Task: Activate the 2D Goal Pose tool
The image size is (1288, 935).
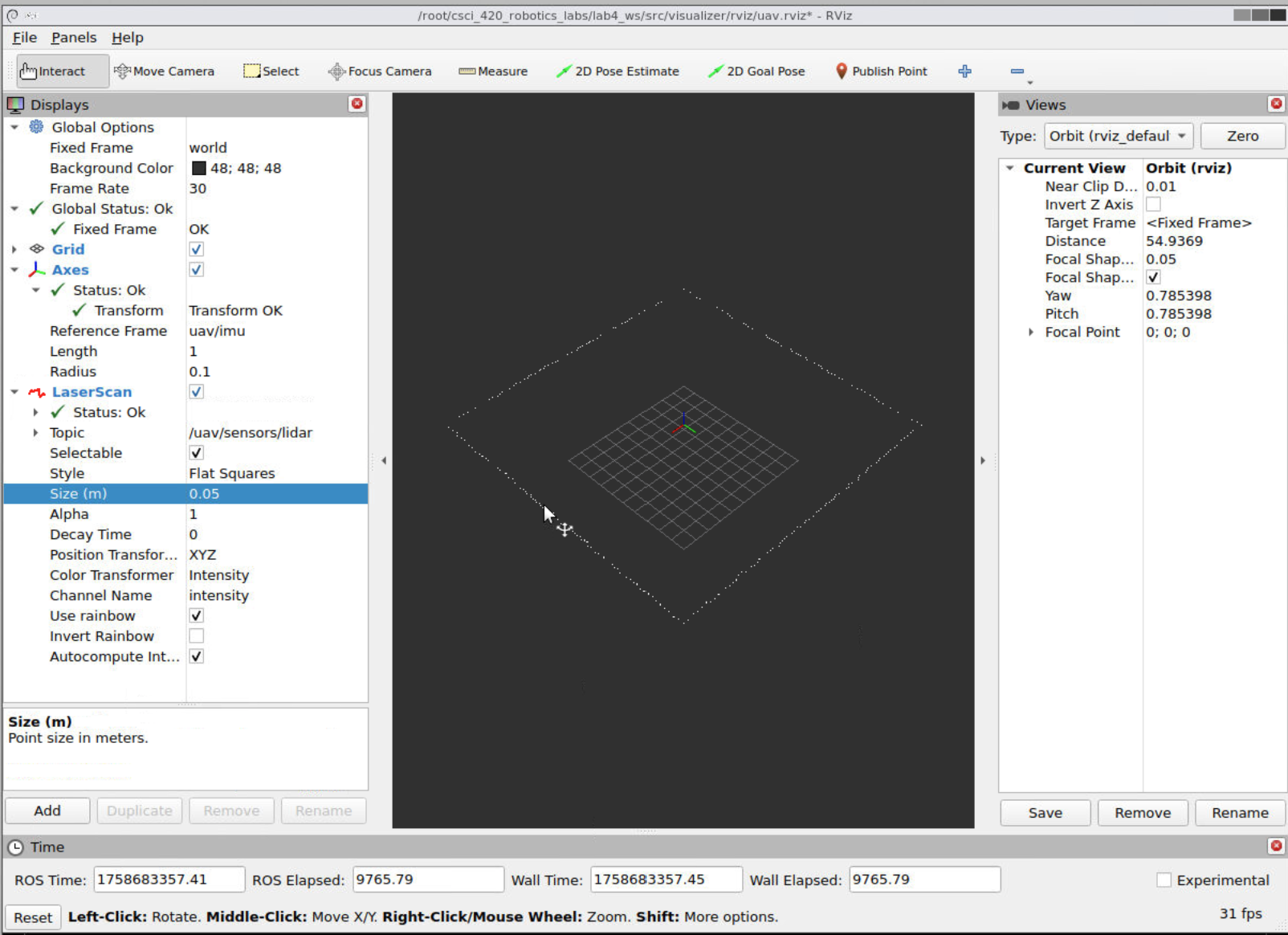Action: click(756, 71)
